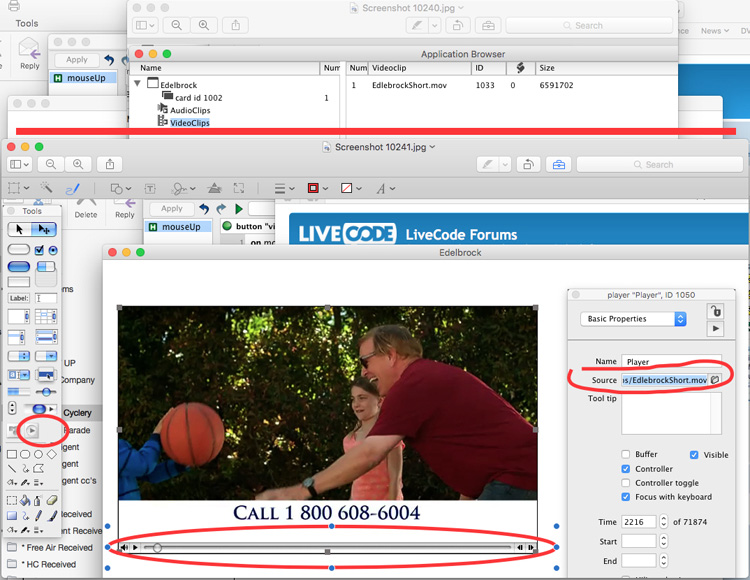The height and width of the screenshot is (580, 750).
Task: Click the zoom in magnifier in Preview
Action: 78,164
